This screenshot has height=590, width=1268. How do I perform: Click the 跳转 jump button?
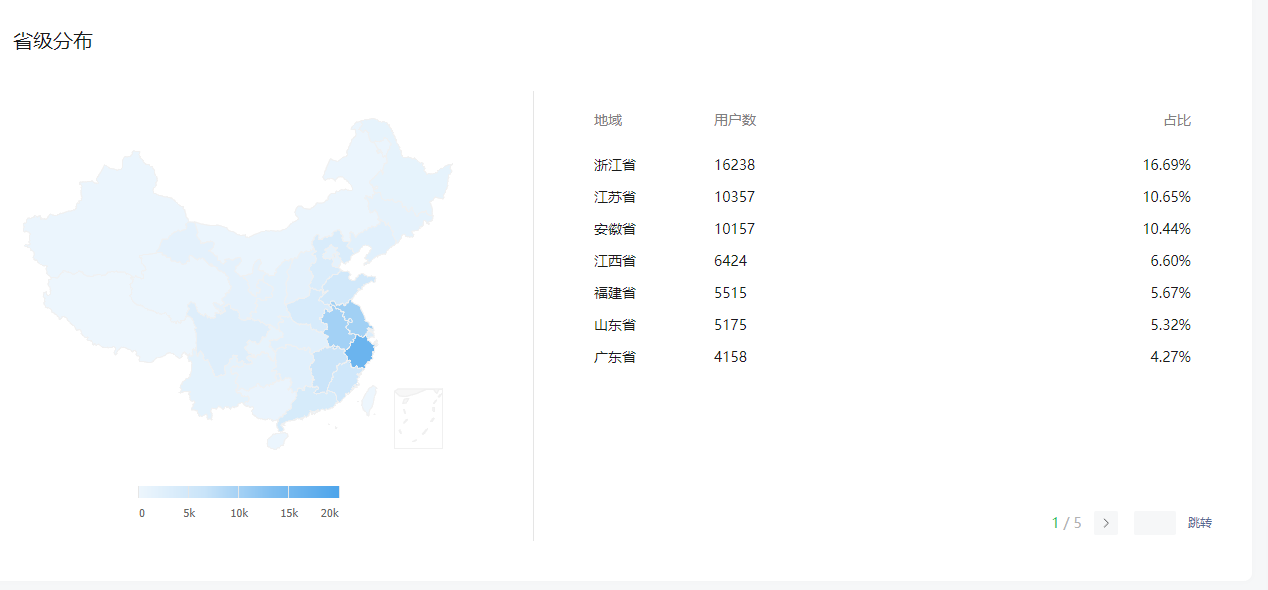[1200, 523]
